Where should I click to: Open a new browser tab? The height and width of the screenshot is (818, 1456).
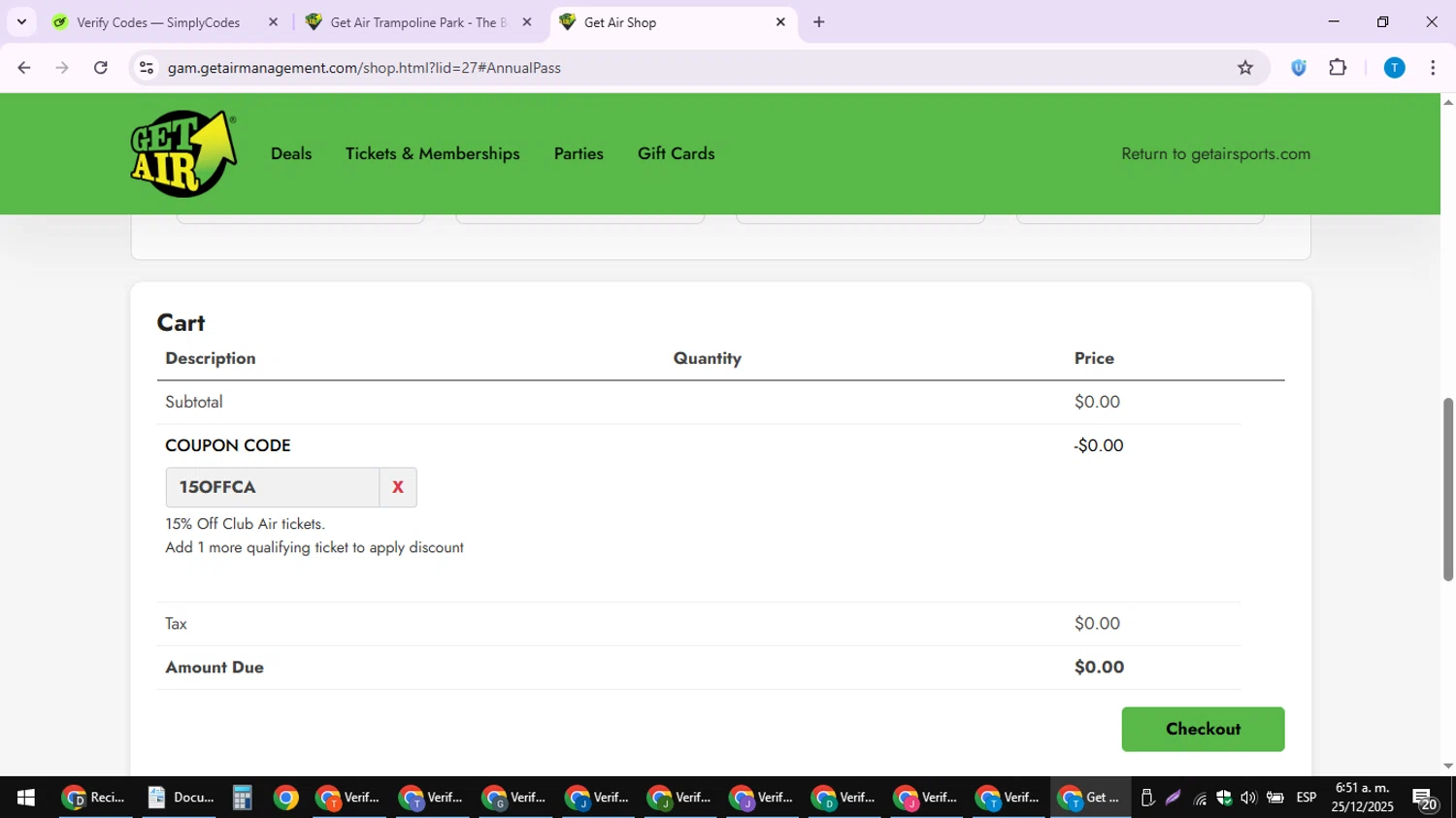tap(819, 22)
